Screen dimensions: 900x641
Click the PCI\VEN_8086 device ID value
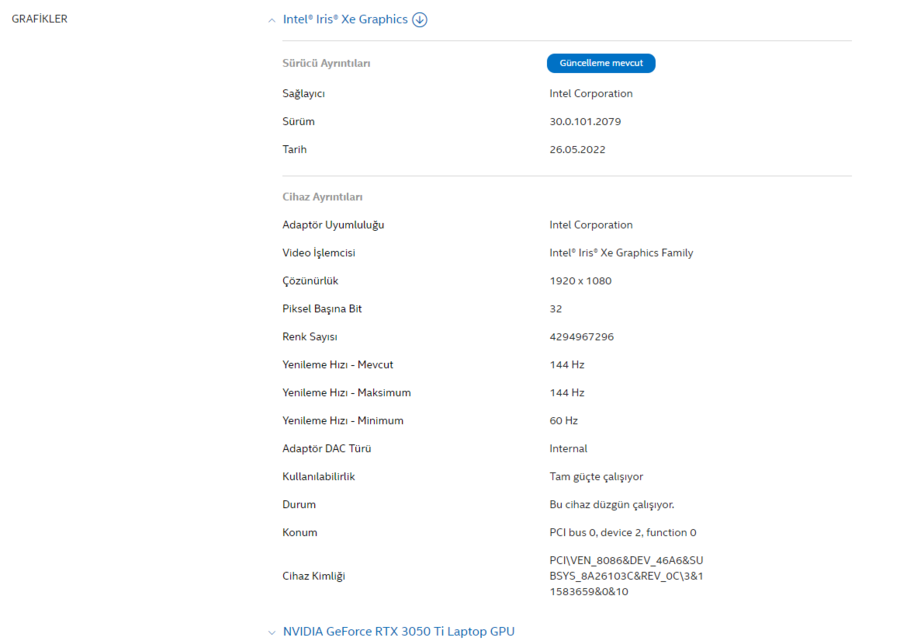coord(626,576)
